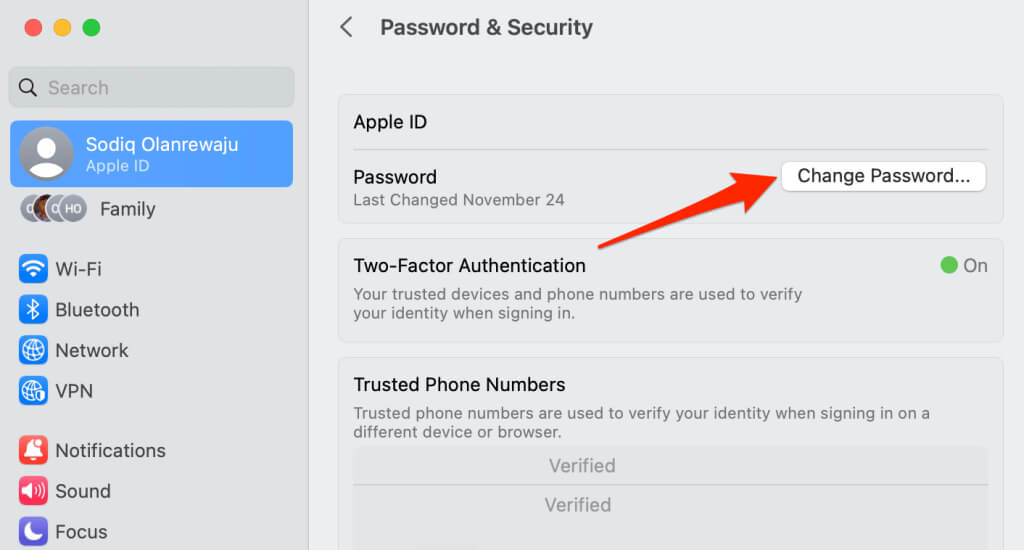
Task: Click the Change Password button
Action: point(883,176)
